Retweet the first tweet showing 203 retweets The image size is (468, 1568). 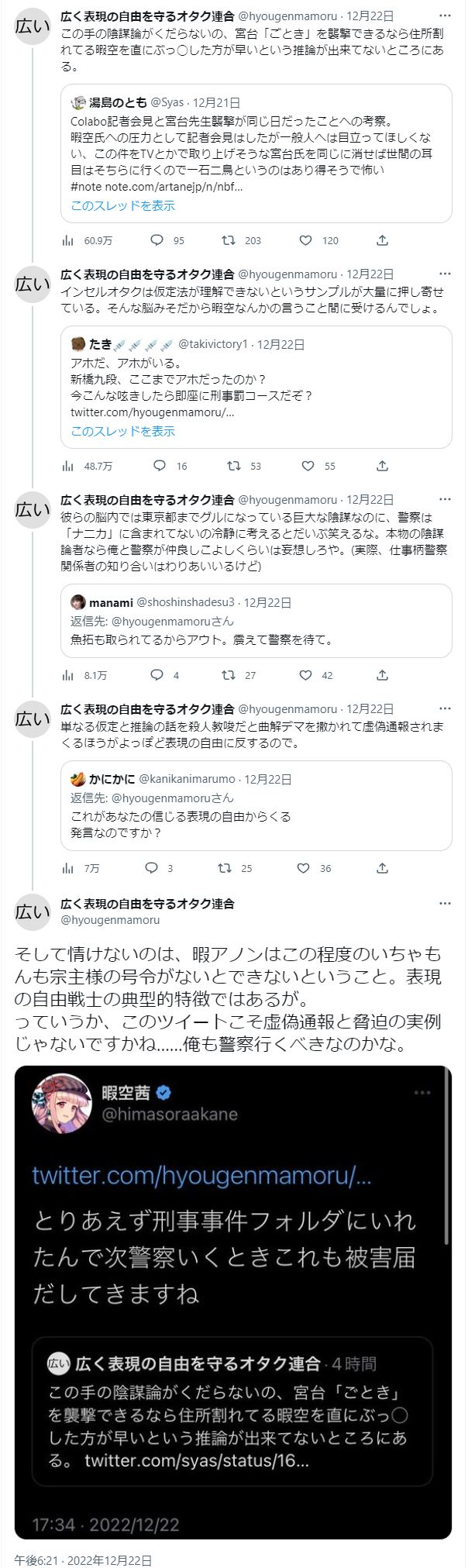click(229, 240)
